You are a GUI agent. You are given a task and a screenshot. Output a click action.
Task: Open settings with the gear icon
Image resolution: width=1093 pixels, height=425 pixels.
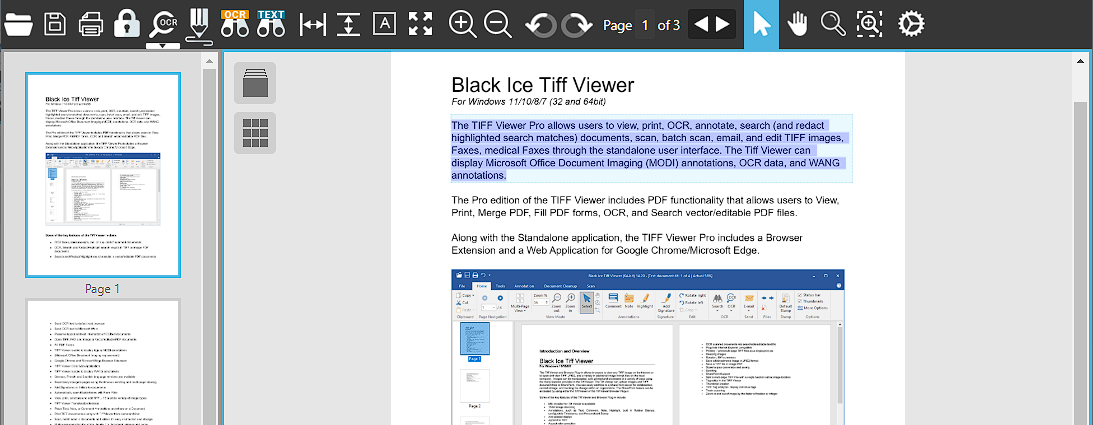[910, 24]
